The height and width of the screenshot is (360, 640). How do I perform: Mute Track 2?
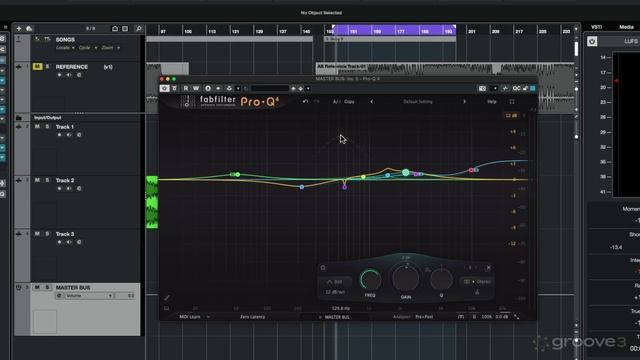click(37, 180)
